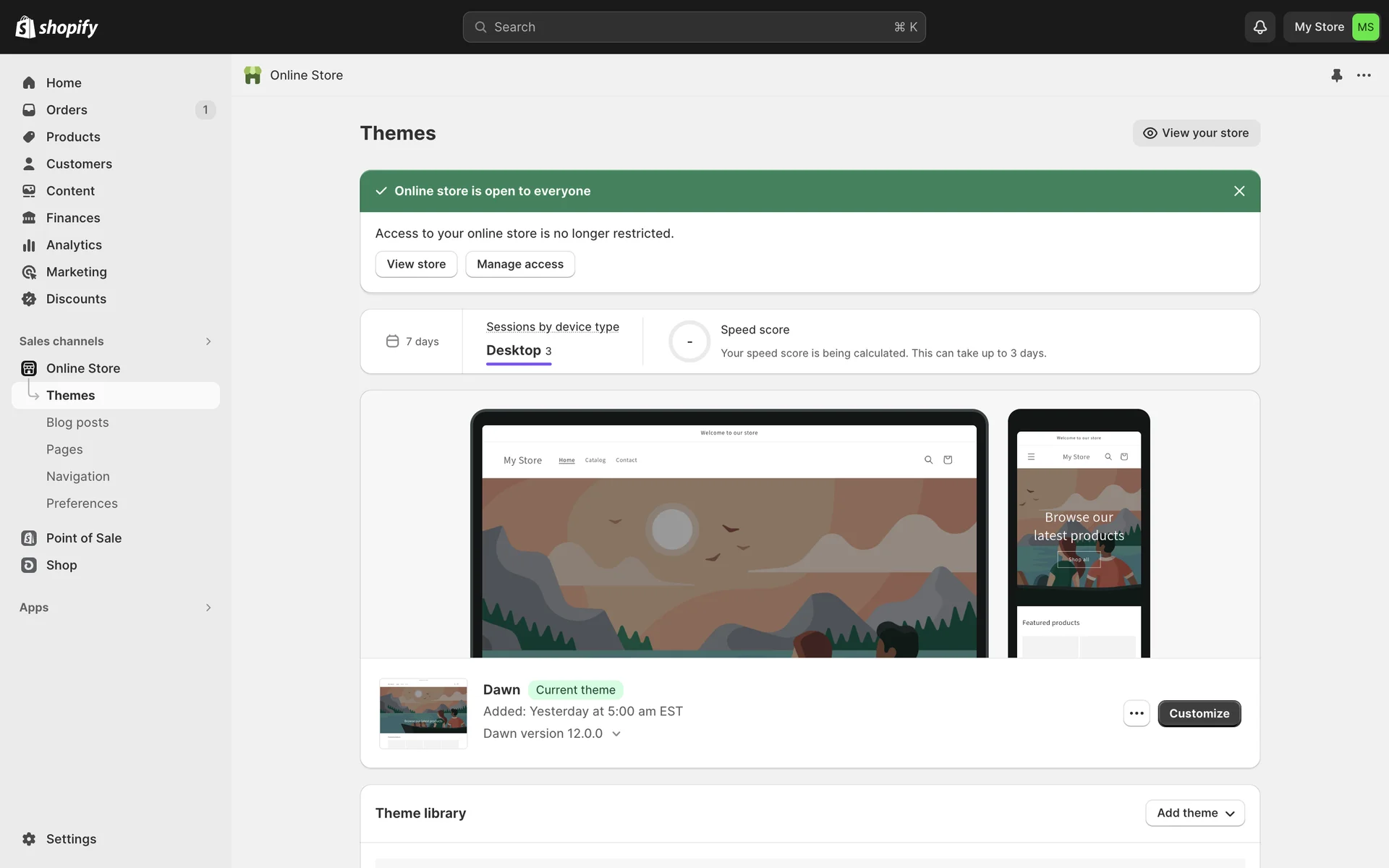Viewport: 1389px width, 868px height.
Task: Dismiss the online store open banner
Action: 1239,191
